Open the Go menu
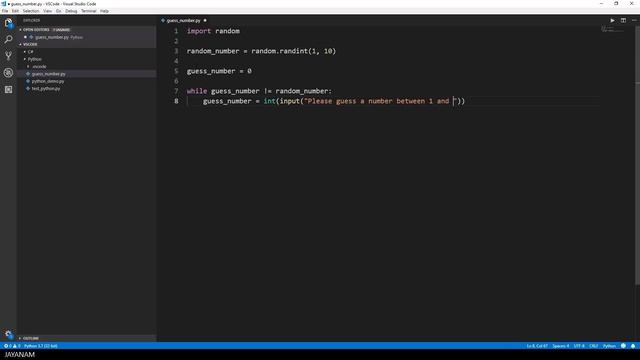This screenshot has width=640, height=360. pos(59,11)
